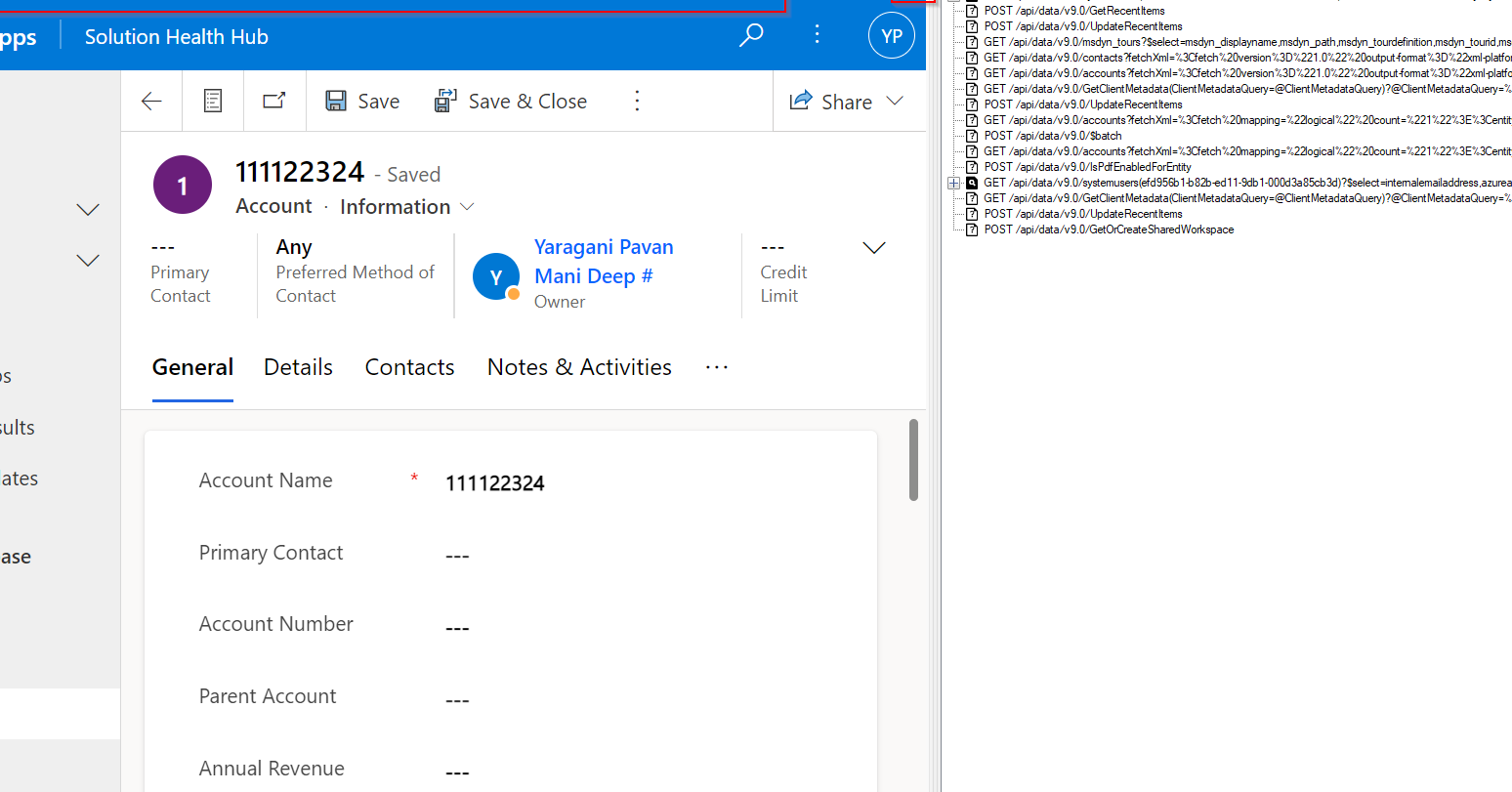Show more tabs via ellipsis

pos(716,367)
